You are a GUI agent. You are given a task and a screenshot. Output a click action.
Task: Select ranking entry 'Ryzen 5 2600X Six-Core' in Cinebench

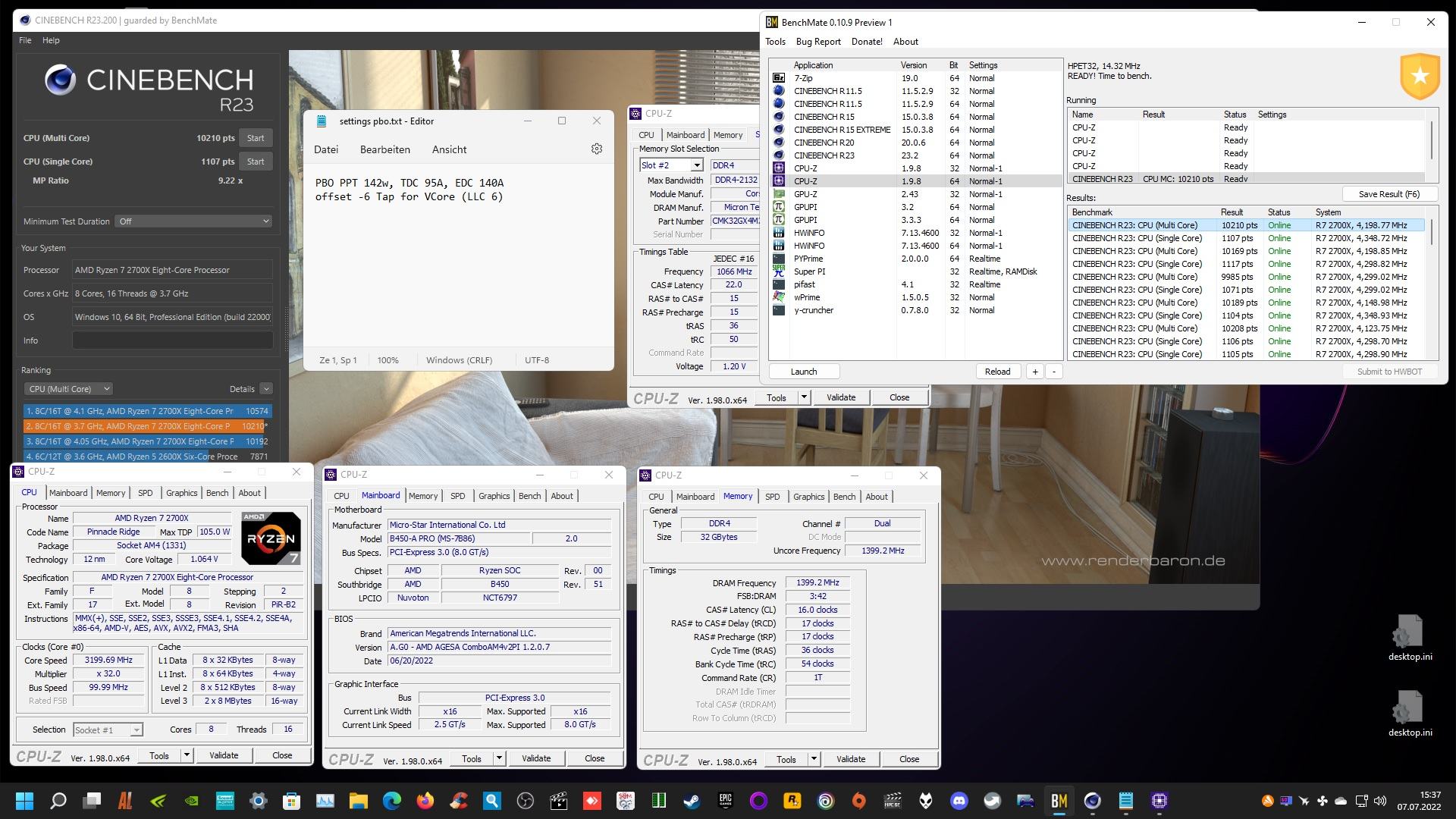coord(147,457)
